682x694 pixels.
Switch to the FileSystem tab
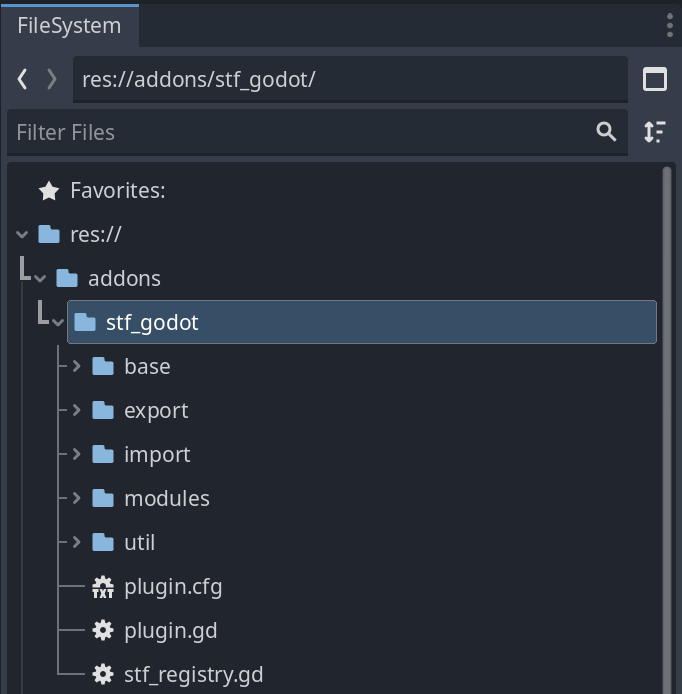pos(69,26)
